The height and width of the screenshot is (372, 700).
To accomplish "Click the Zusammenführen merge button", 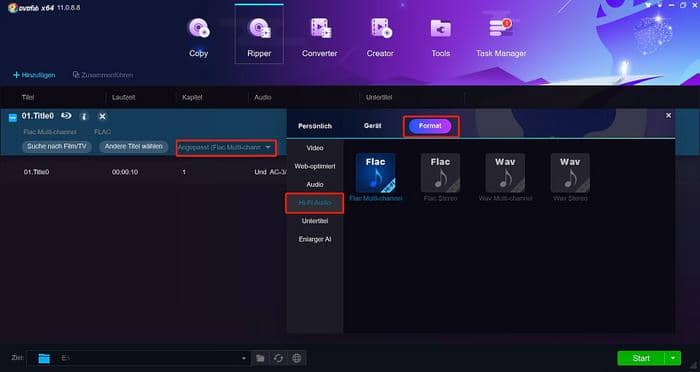I will tap(103, 75).
